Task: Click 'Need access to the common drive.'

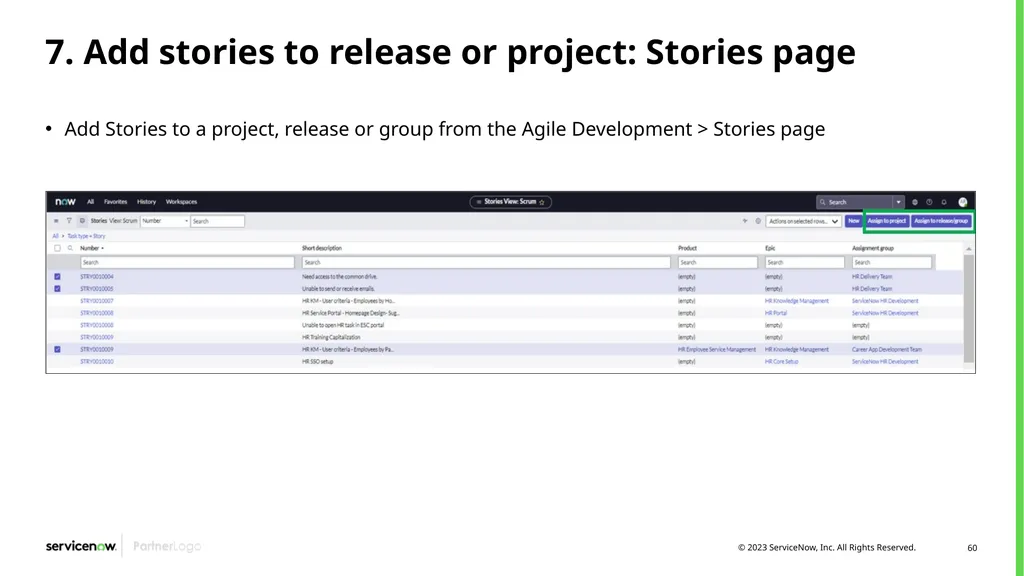Action: [340, 277]
